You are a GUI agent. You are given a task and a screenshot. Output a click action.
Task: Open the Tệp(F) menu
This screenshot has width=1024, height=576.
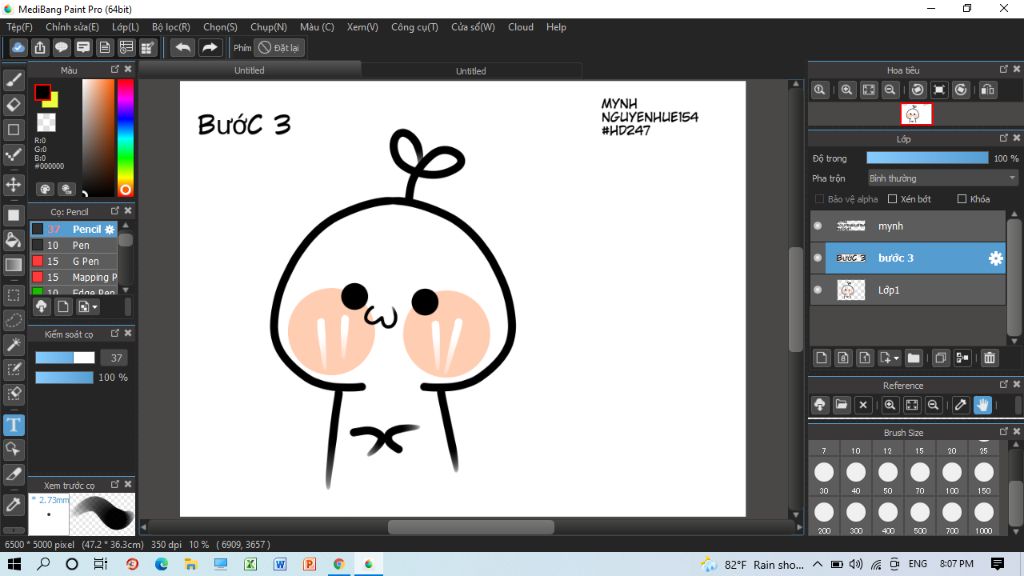click(20, 27)
